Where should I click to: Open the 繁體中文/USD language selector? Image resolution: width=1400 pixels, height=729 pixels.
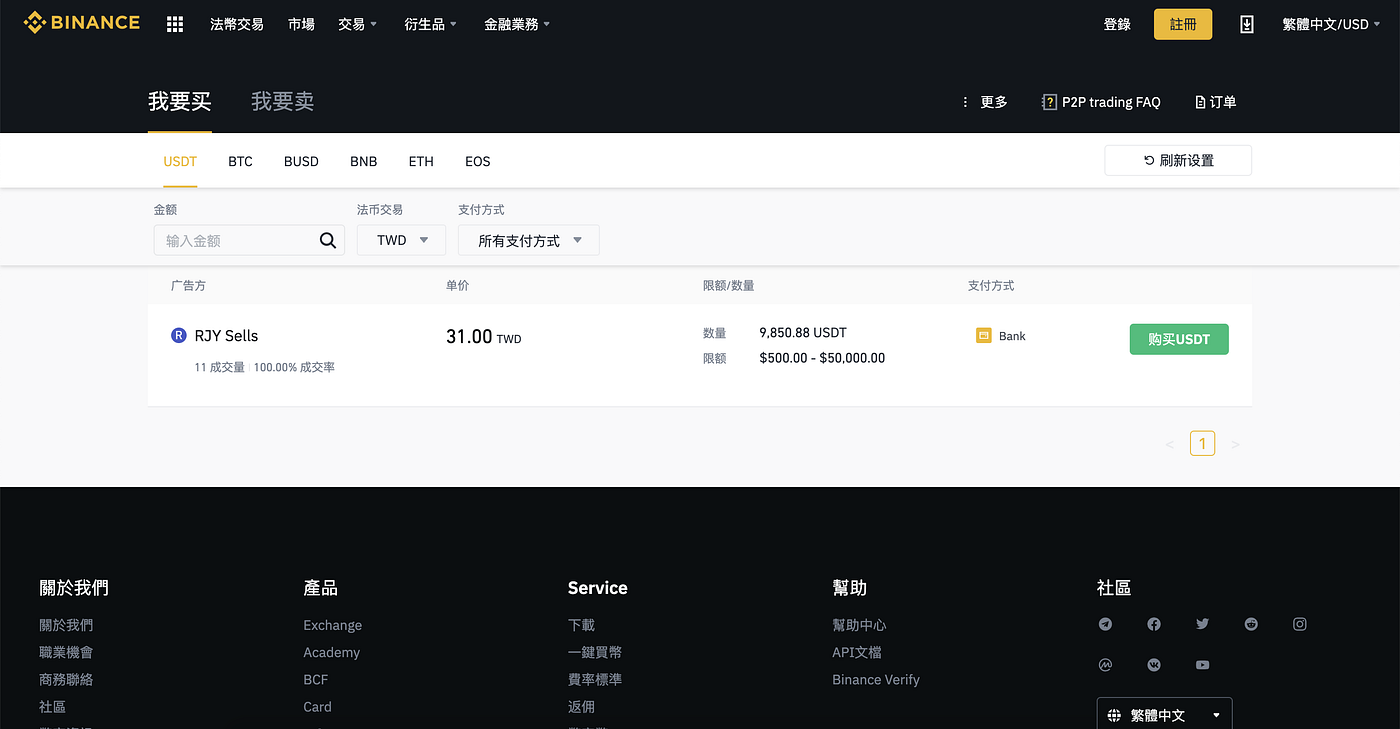1331,24
